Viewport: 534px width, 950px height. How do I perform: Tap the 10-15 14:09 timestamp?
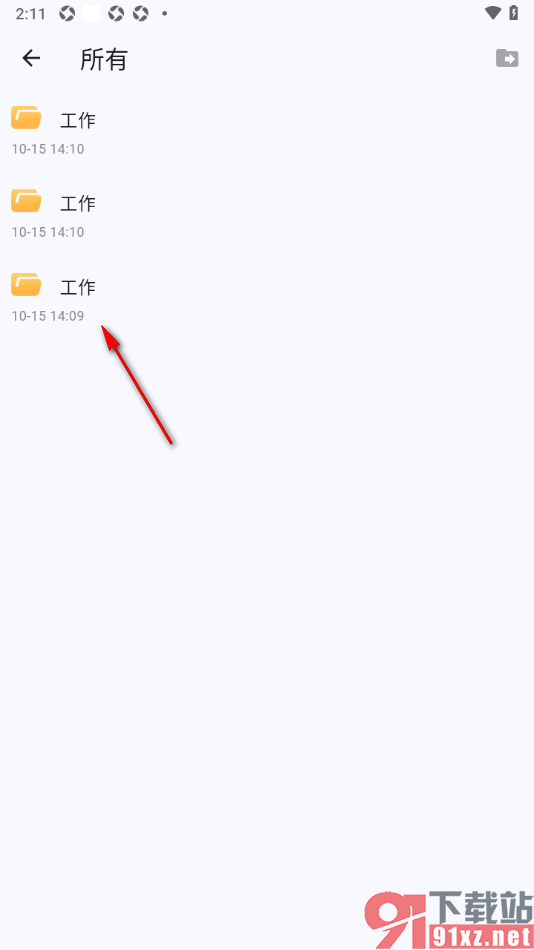pyautogui.click(x=48, y=316)
